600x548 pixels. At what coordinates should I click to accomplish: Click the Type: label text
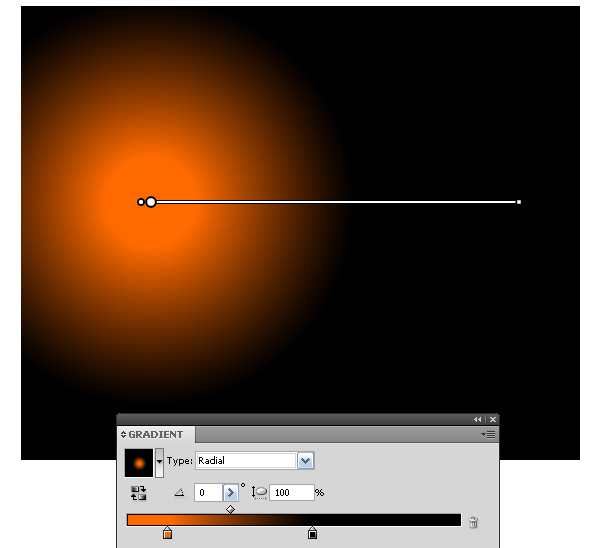[179, 461]
